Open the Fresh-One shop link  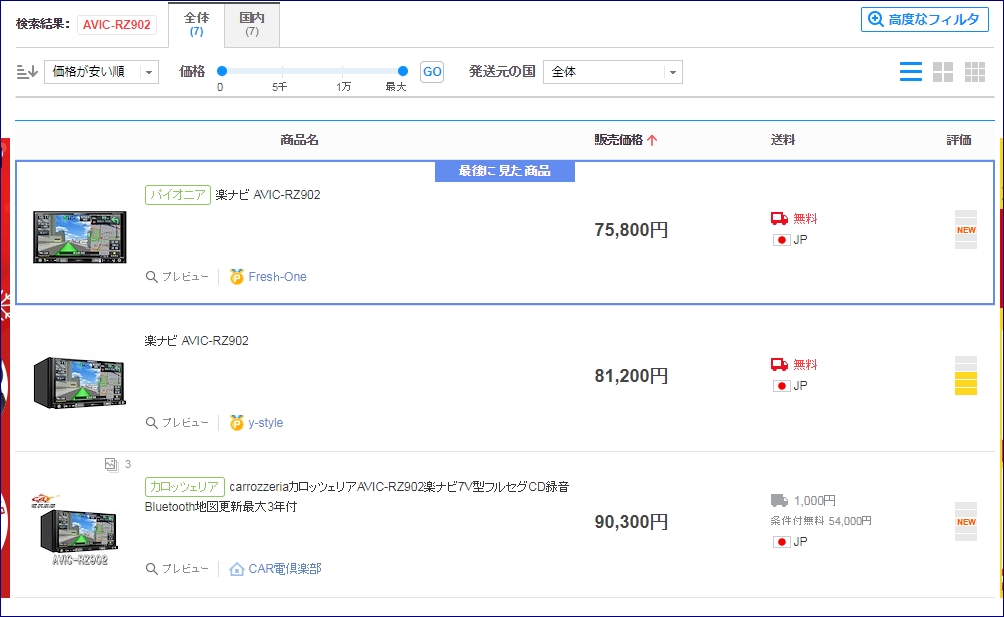277,276
